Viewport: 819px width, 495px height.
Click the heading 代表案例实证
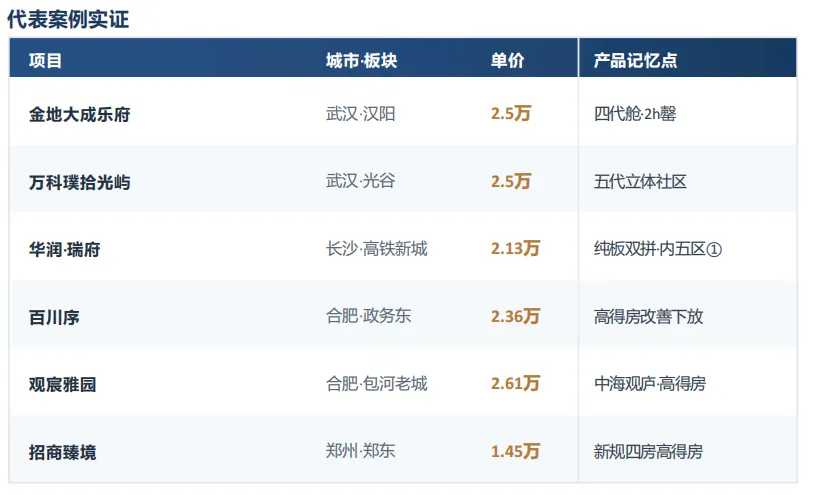68,19
